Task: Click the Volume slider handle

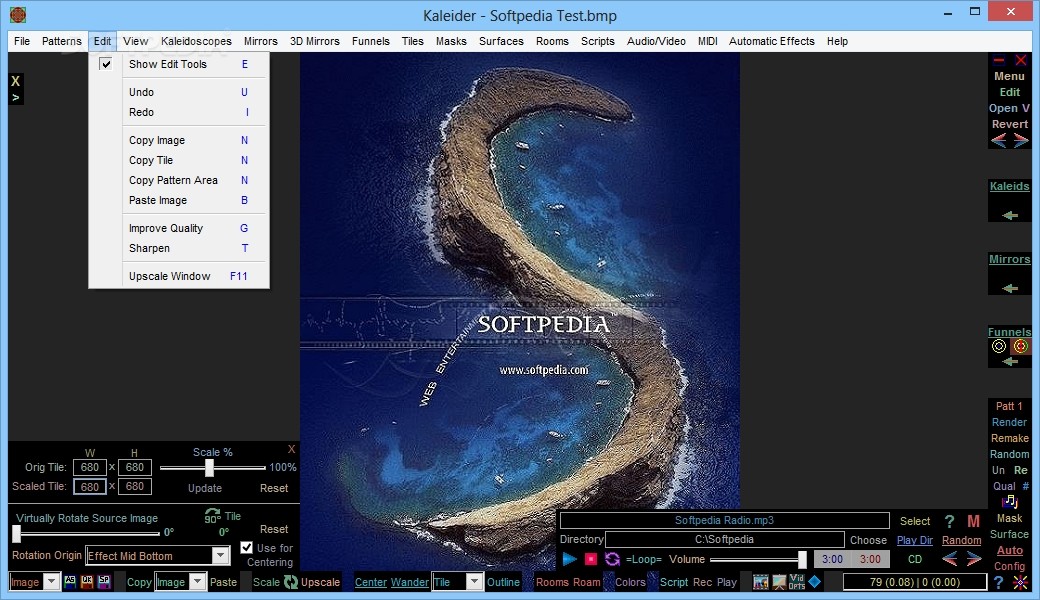Action: tap(802, 560)
